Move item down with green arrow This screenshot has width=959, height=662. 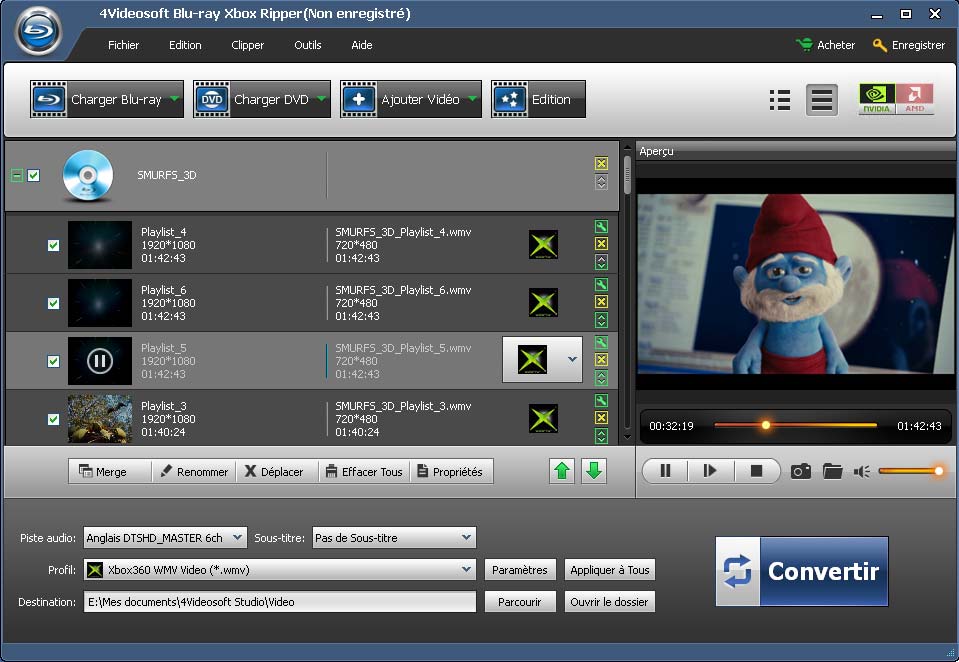594,471
